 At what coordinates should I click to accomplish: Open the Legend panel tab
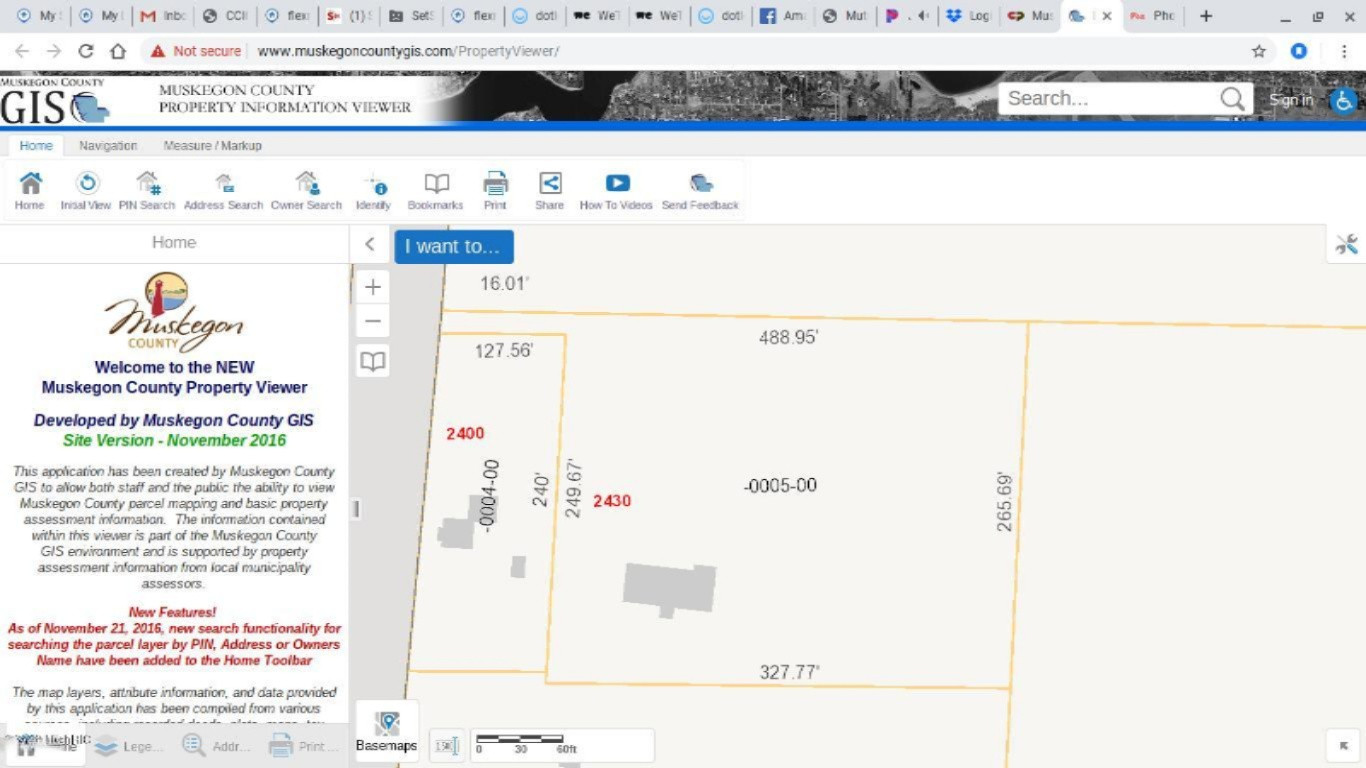coord(129,746)
